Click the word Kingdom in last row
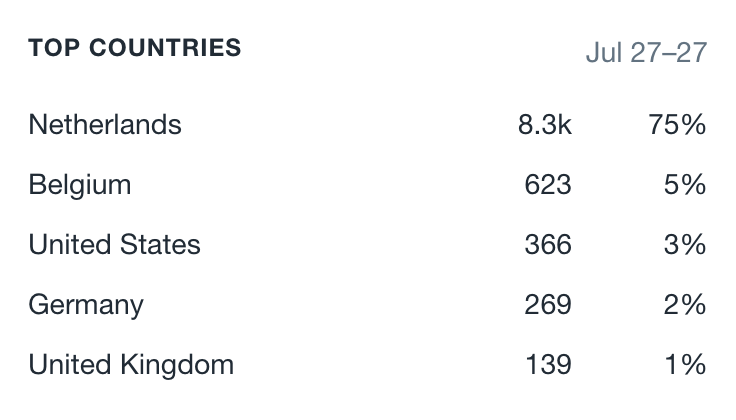 pyautogui.click(x=177, y=366)
